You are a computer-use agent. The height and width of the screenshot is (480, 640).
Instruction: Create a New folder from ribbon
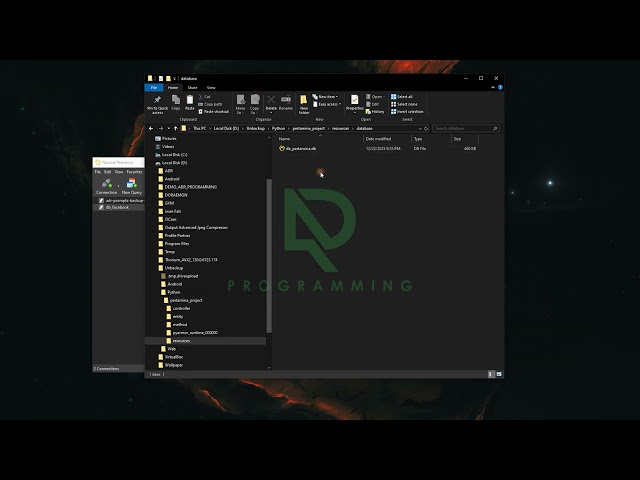[304, 104]
